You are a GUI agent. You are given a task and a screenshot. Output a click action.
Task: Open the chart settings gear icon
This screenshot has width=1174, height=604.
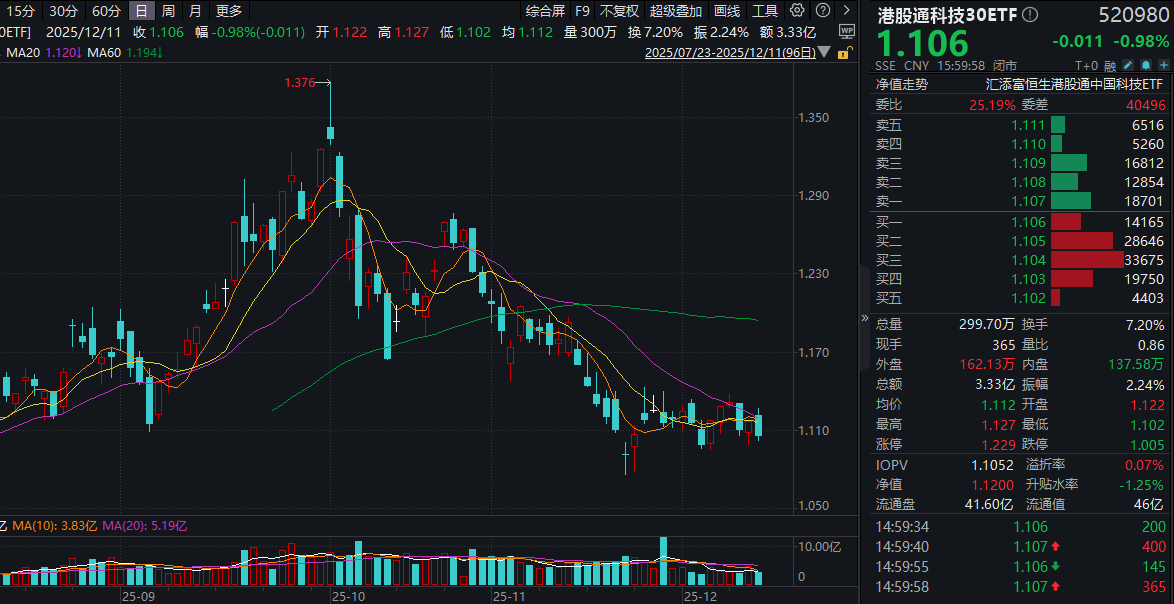pyautogui.click(x=797, y=11)
